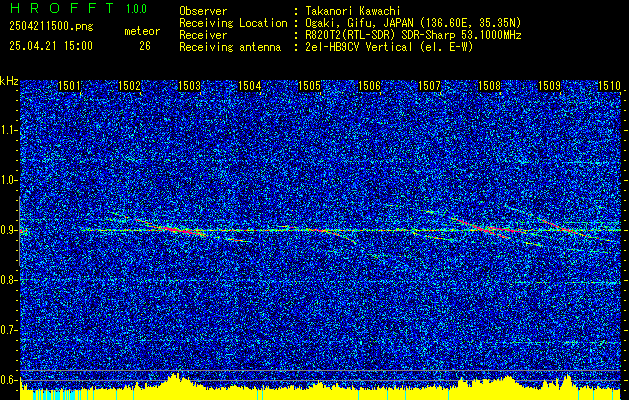Click the HROFFT program title

[x=61, y=8]
